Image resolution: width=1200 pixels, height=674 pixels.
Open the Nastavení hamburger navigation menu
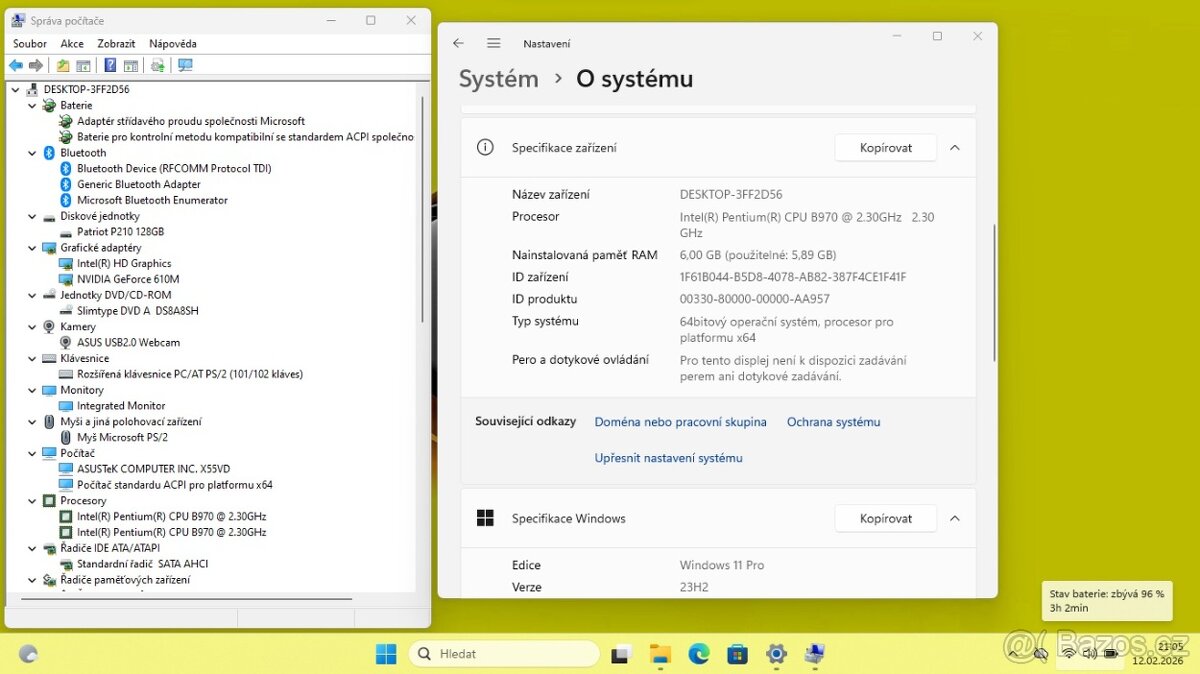tap(493, 43)
